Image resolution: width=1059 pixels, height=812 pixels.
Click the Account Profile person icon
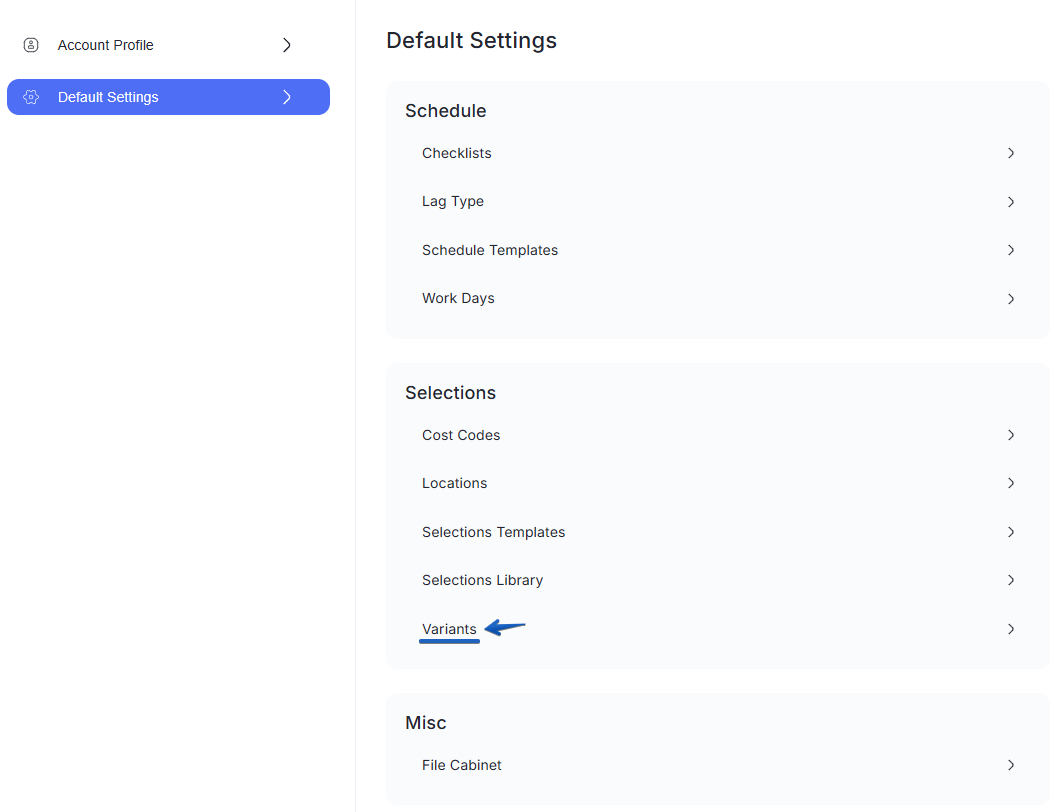click(x=31, y=45)
